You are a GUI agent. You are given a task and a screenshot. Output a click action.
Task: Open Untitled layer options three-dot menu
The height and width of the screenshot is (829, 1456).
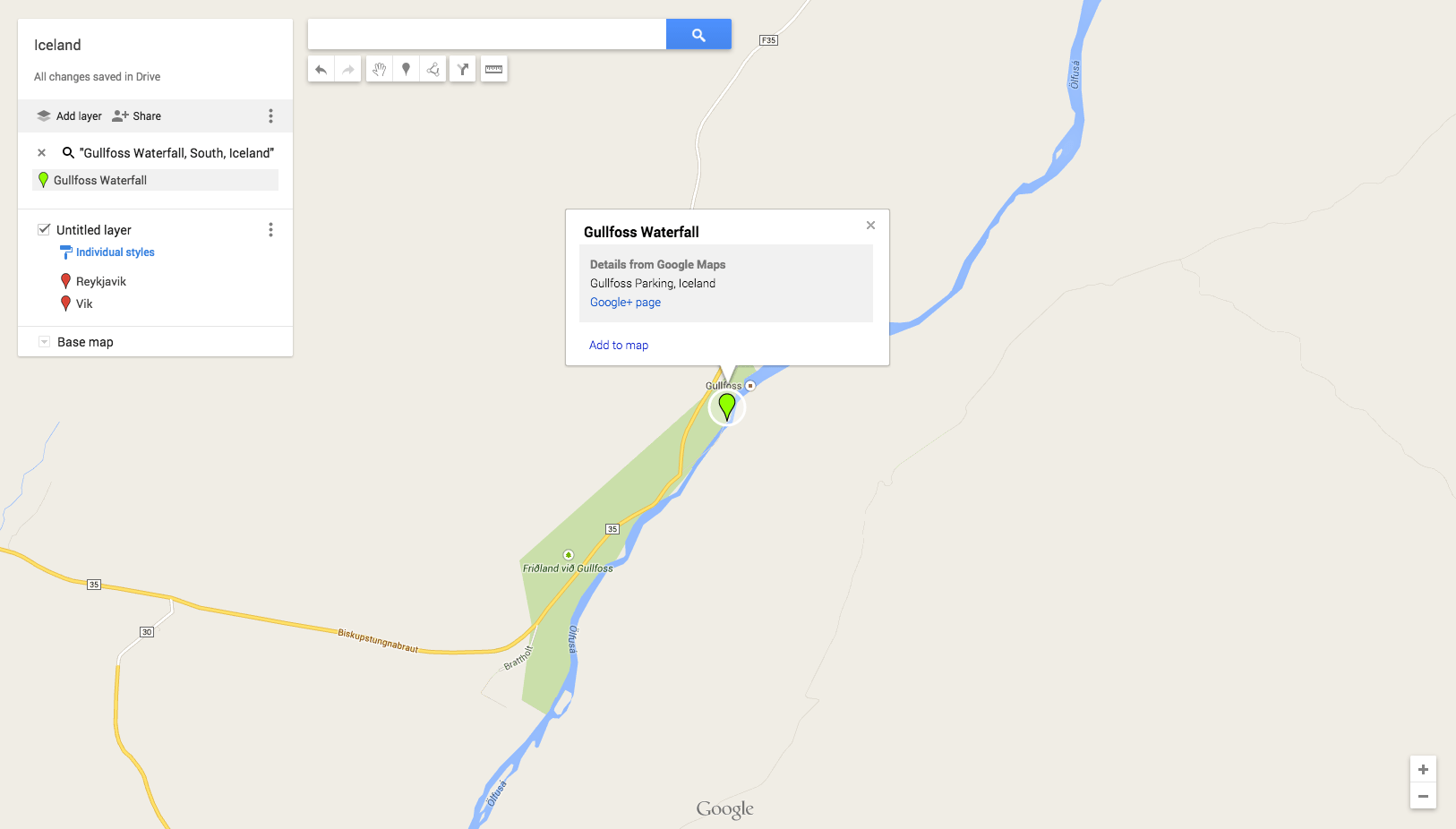pos(270,230)
